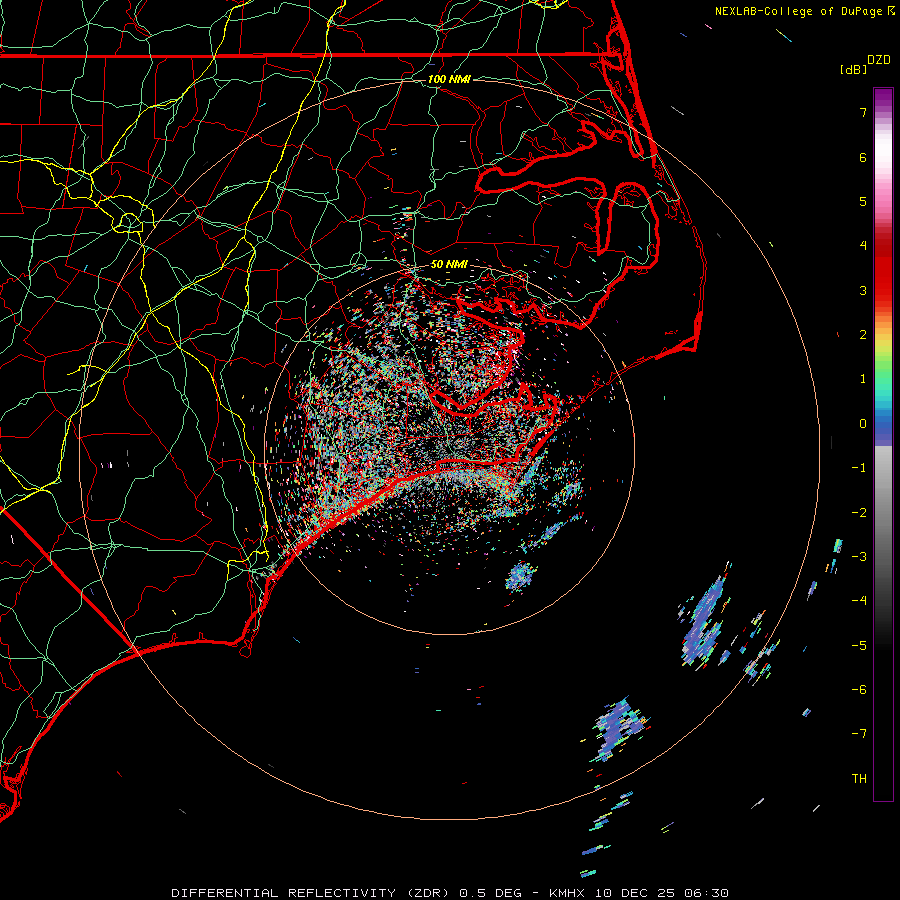Click the 1 value on the color scale
This screenshot has width=900, height=900.
(863, 379)
